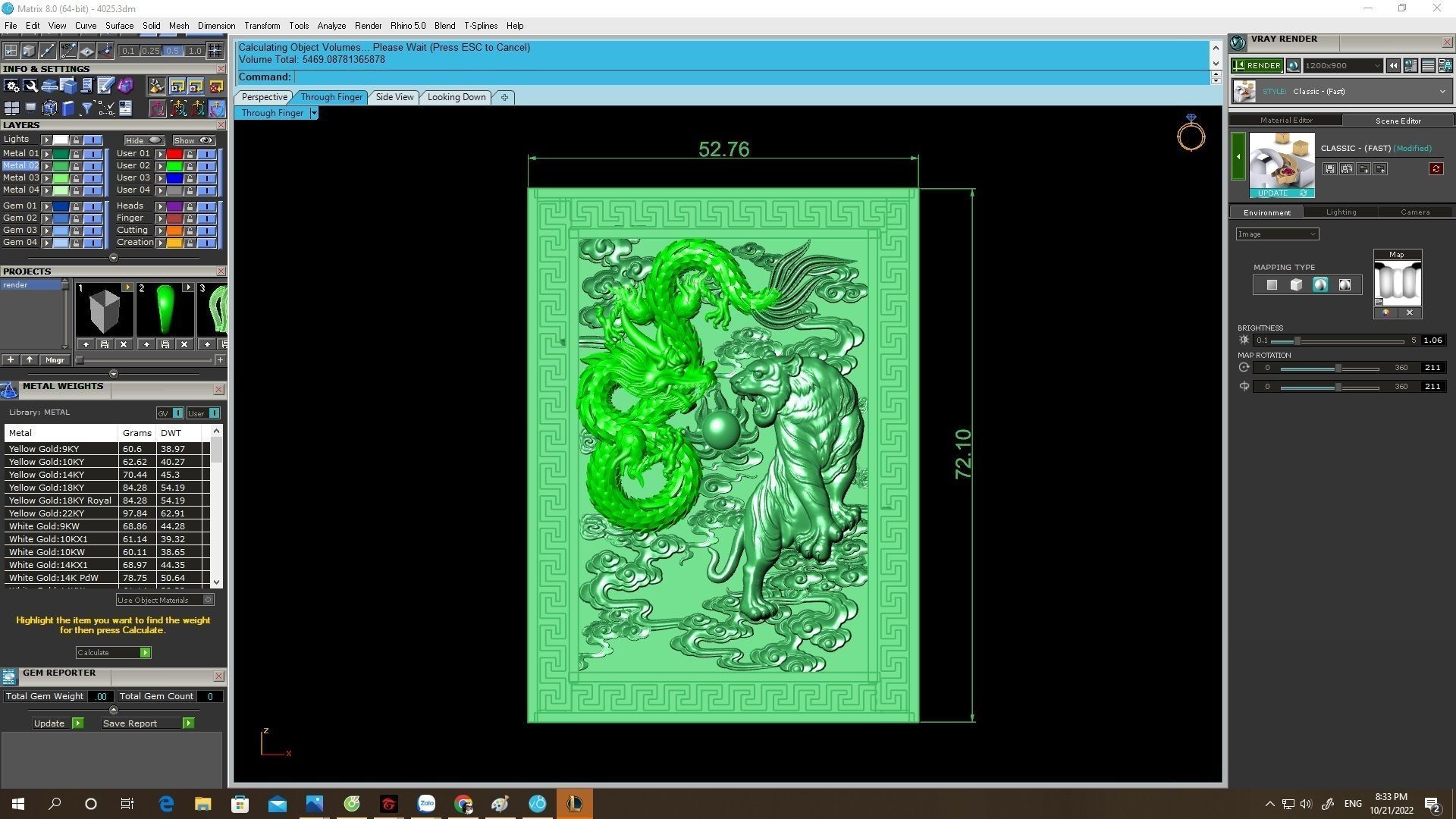The image size is (1456, 819).
Task: Toggle the lock on User 01 layer
Action: [190, 154]
